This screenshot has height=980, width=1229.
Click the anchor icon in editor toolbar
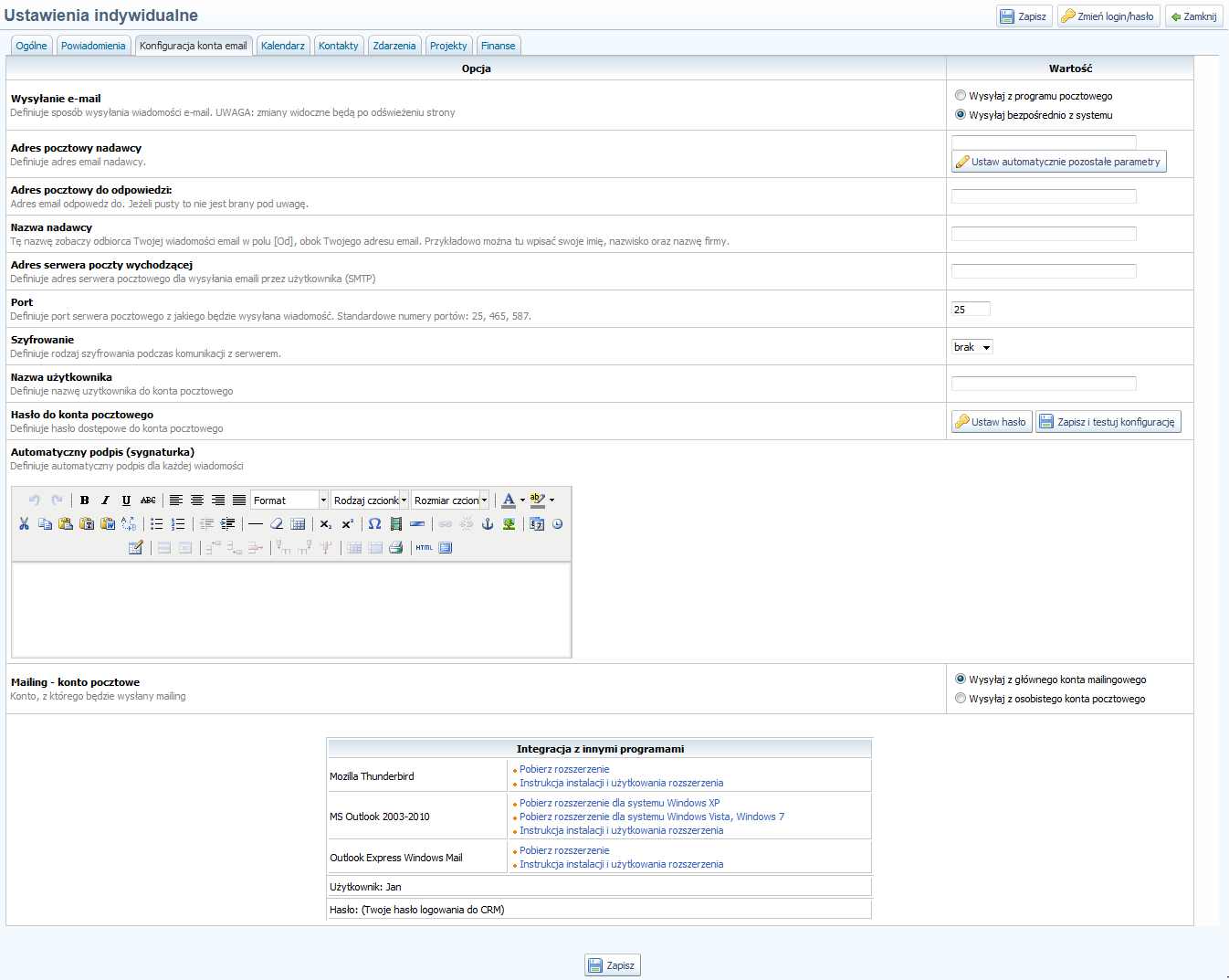click(488, 524)
